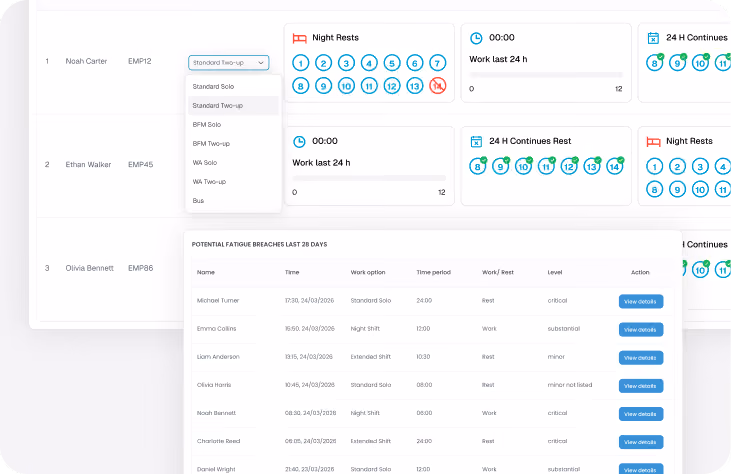
Task: Choose BFM Solo from the dropdown list
Action: [x=233, y=125]
